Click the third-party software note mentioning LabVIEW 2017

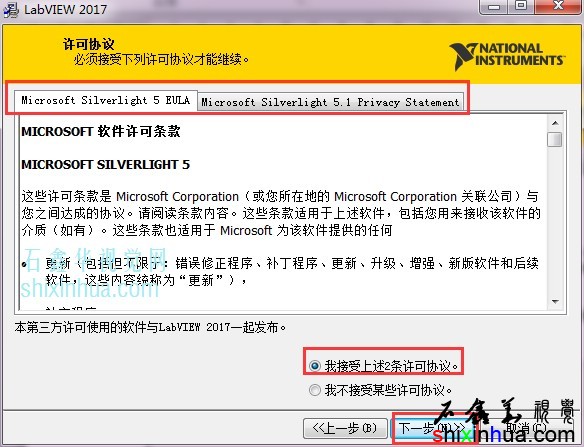coord(150,327)
